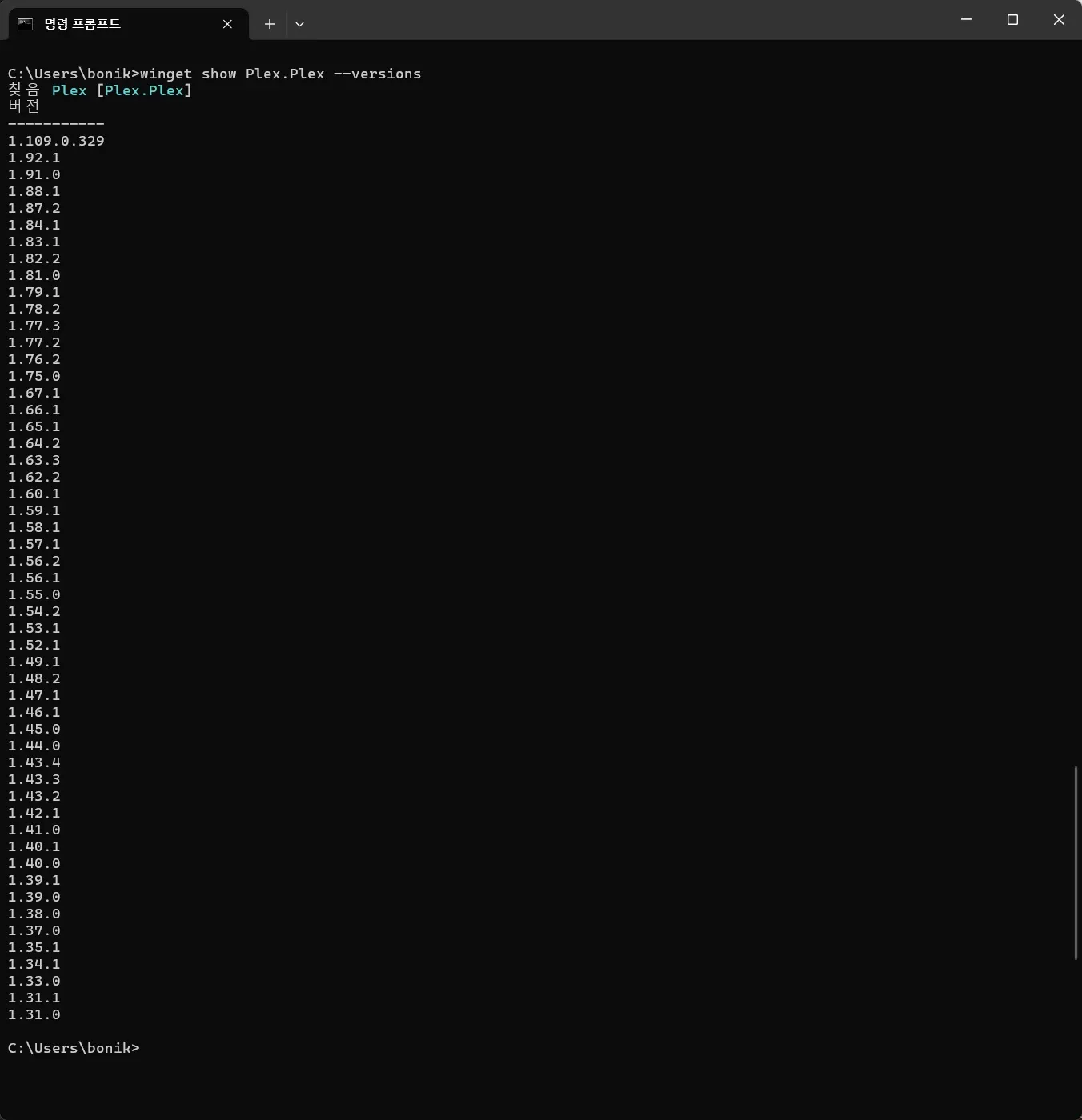Close the 명령 프롬프트 tab
This screenshot has height=1120, width=1082.
[227, 24]
